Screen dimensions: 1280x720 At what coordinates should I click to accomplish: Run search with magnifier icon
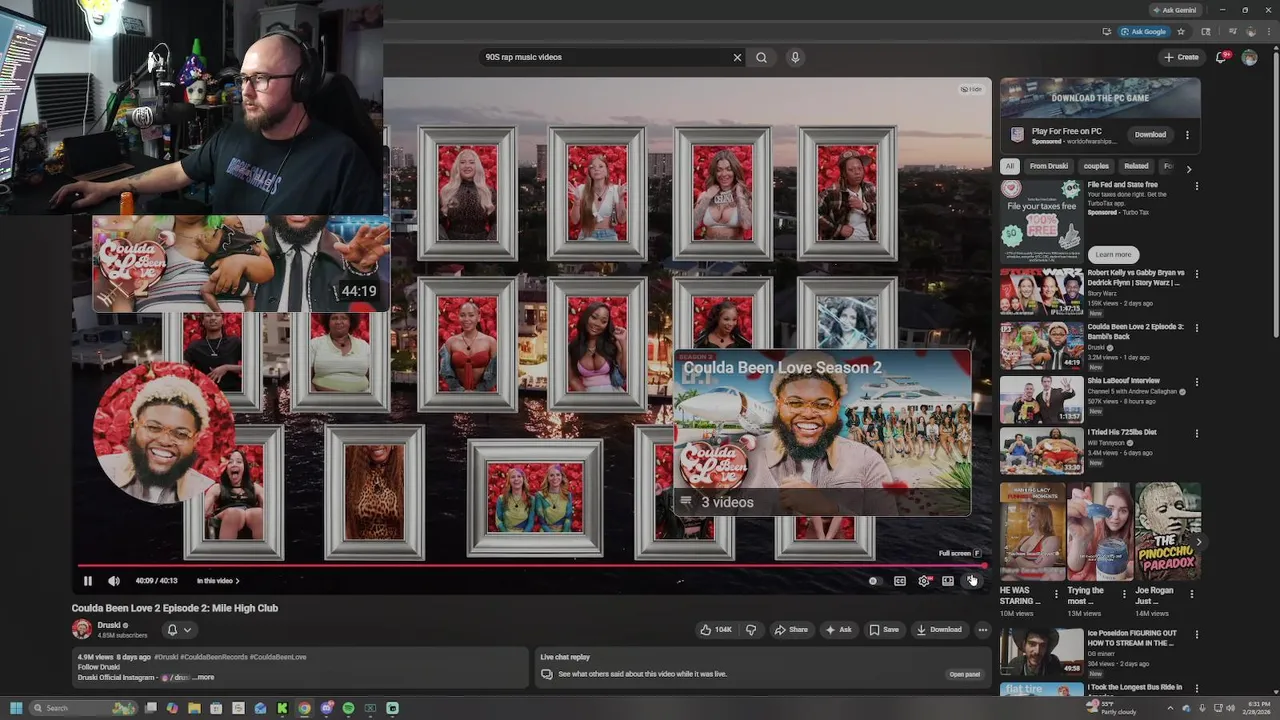point(761,57)
